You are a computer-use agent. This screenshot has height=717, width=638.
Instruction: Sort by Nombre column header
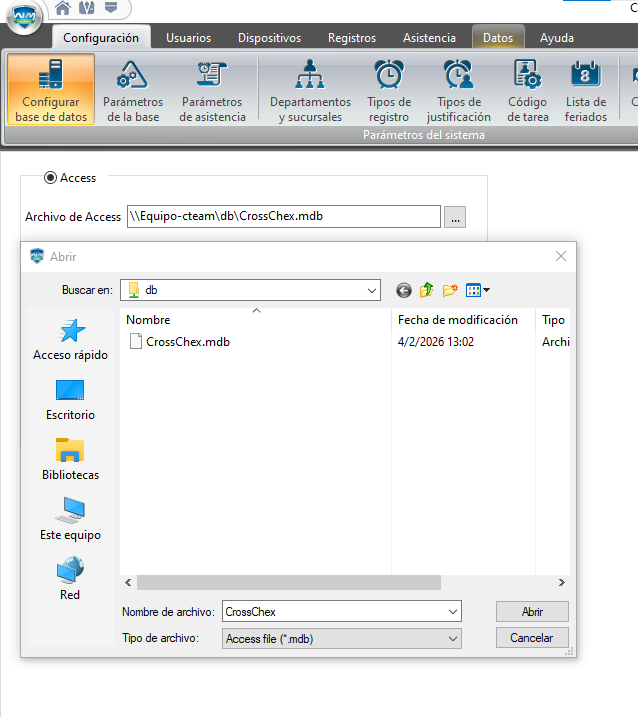tap(255, 320)
